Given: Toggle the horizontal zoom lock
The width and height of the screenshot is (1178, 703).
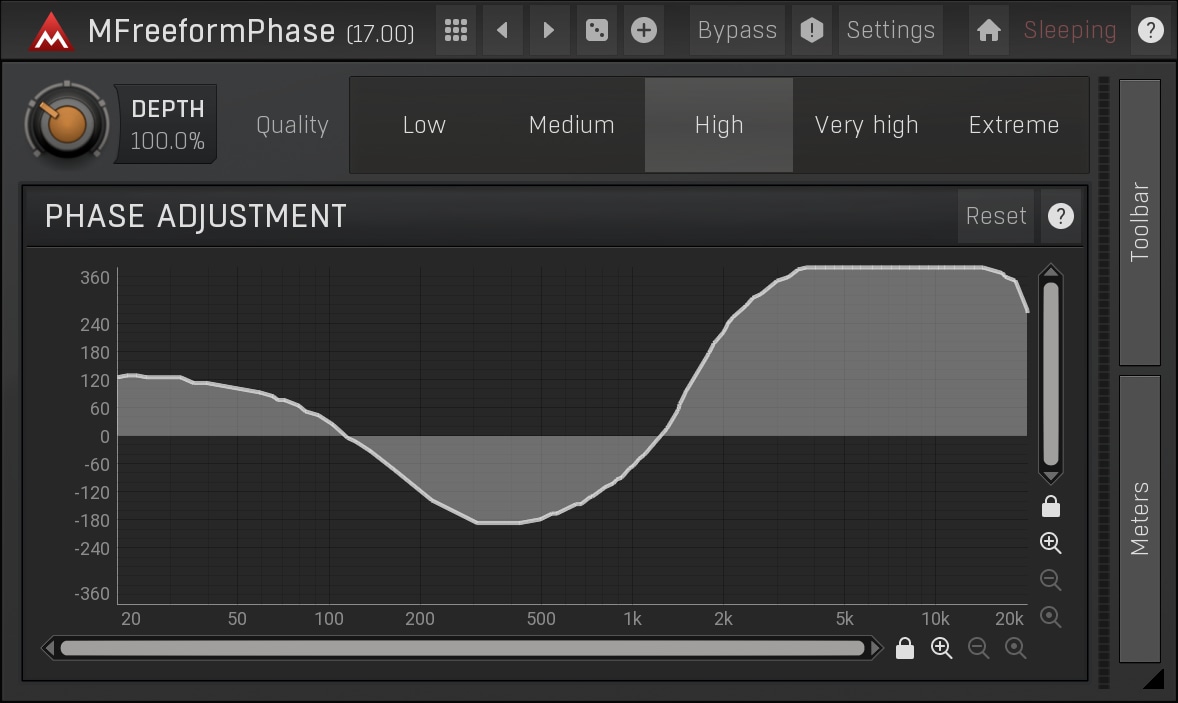Looking at the screenshot, I should point(905,649).
